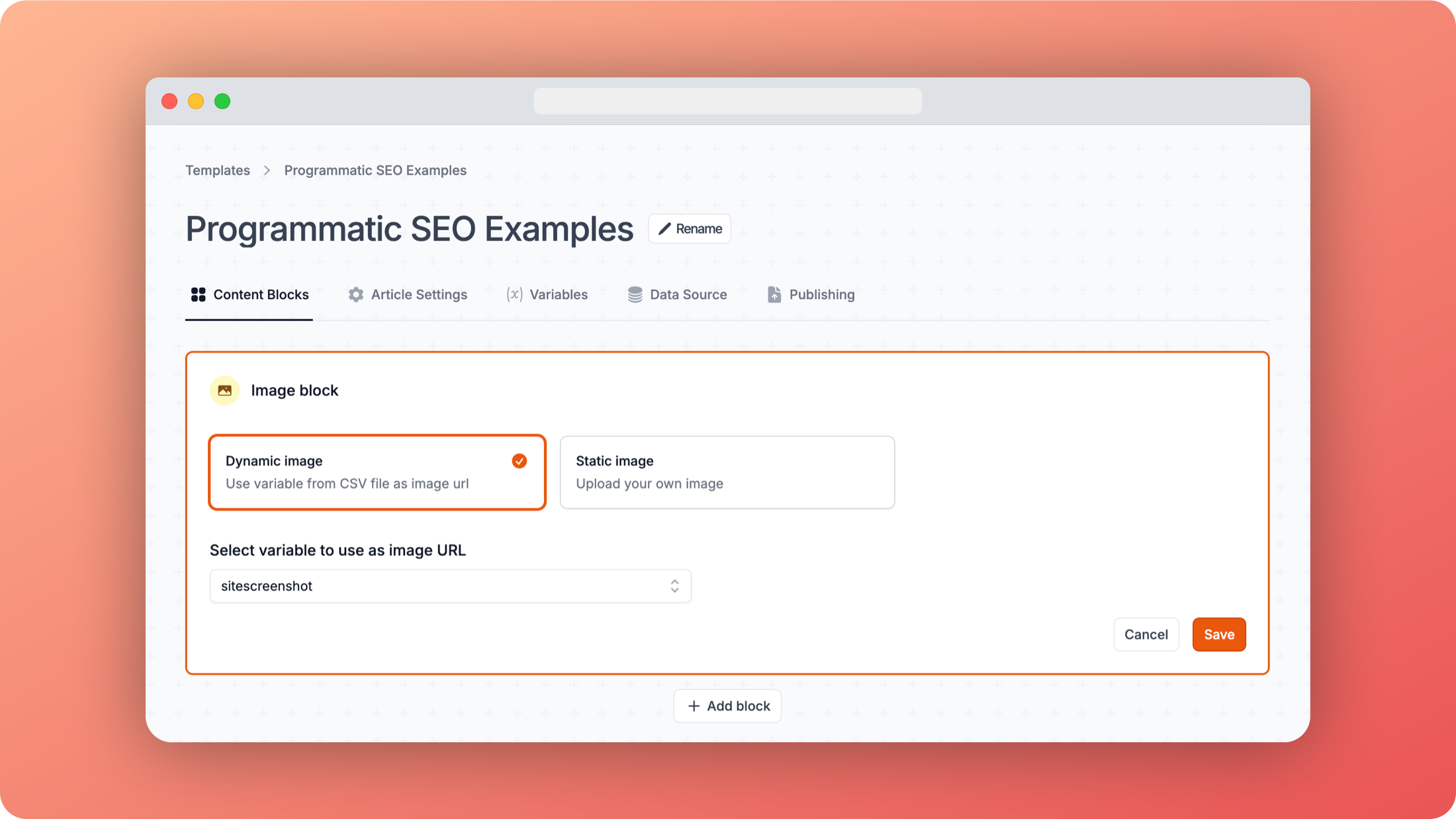Screen dimensions: 1456x819
Task: Click the plus icon on Add block
Action: [x=694, y=706]
